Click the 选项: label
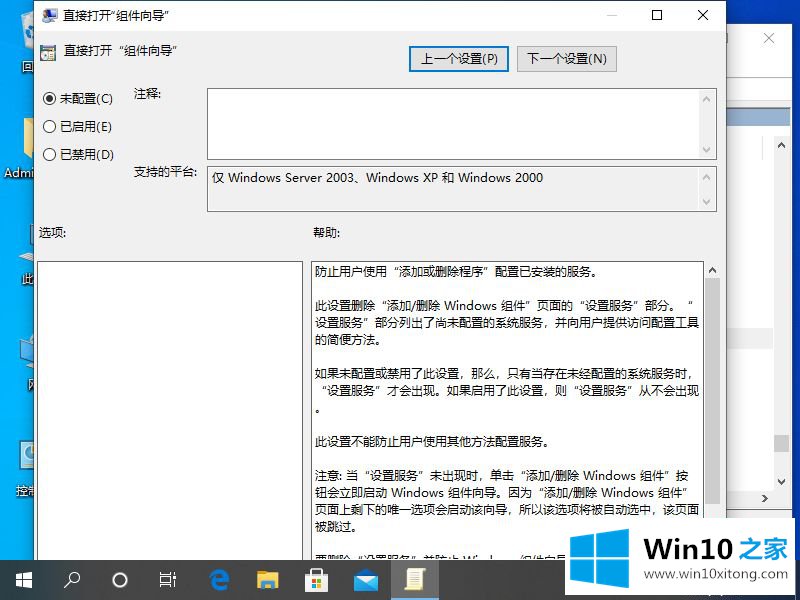This screenshot has height=600, width=800. click(53, 233)
